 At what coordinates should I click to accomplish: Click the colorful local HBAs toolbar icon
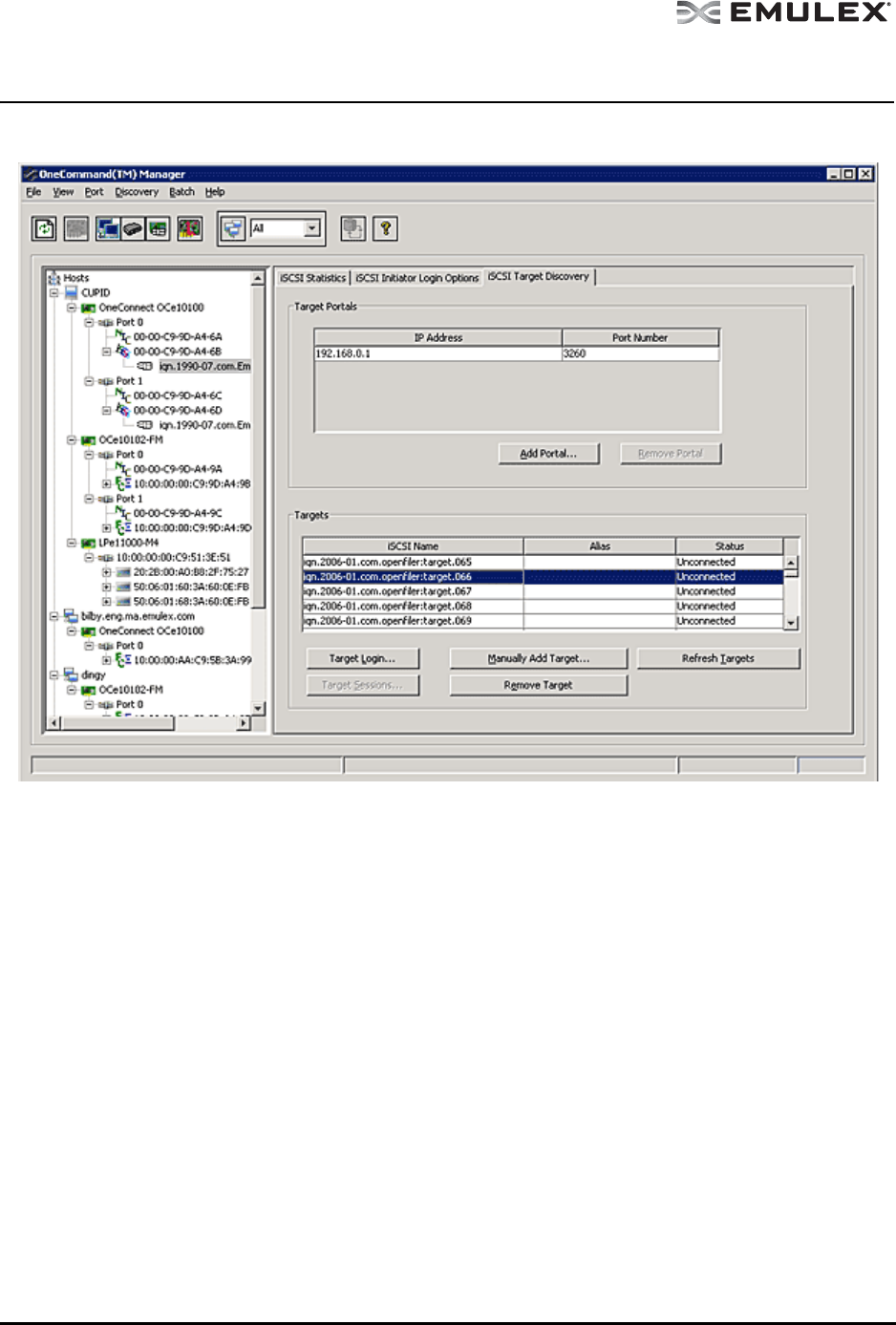pyautogui.click(x=190, y=228)
